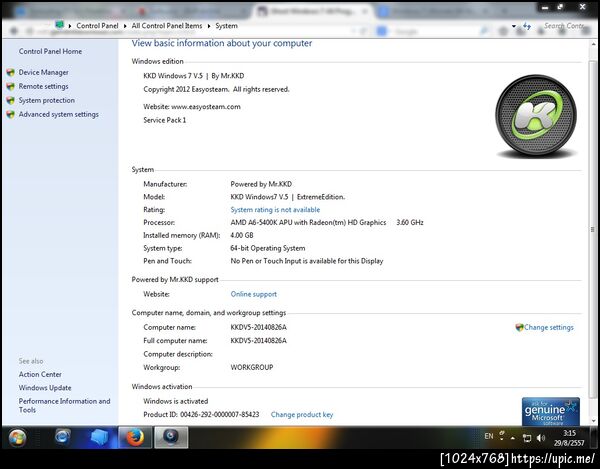Open the Windows Start menu orb
The height and width of the screenshot is (469, 600).
[17, 437]
